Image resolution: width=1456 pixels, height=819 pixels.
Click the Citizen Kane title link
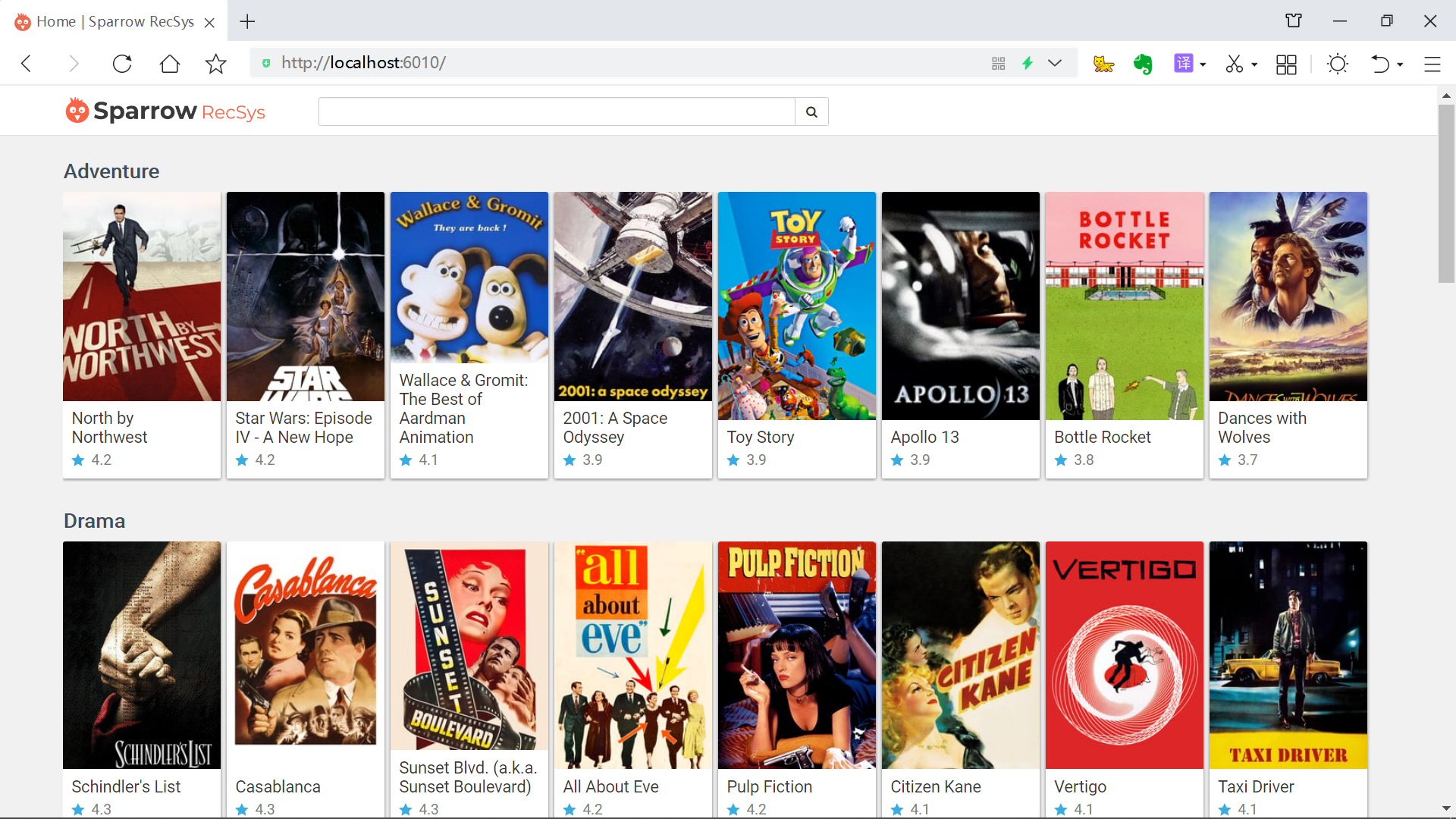(x=936, y=787)
